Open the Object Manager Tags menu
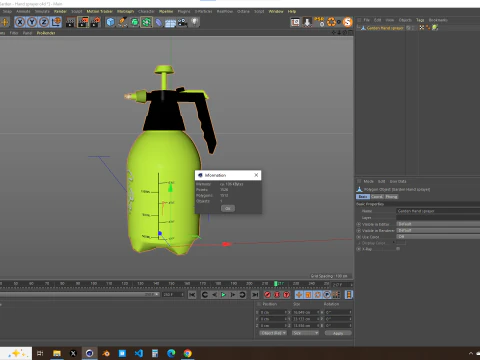Viewport: 480px width, 360px height. [420, 20]
